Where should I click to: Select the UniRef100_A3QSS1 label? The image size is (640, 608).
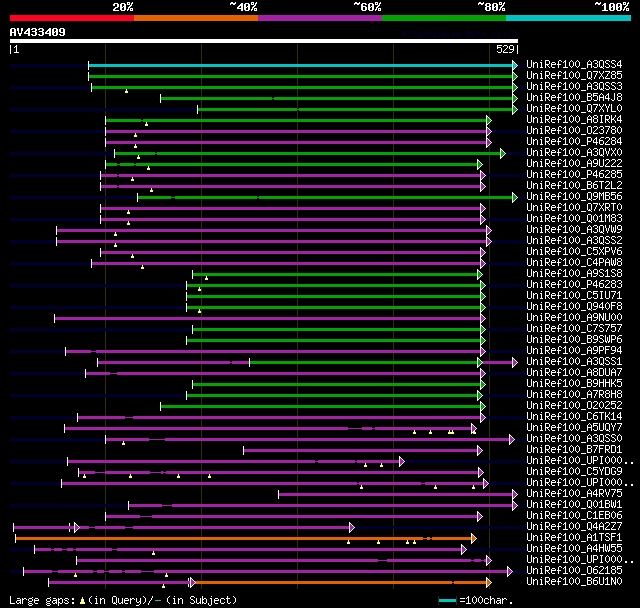pos(574,362)
